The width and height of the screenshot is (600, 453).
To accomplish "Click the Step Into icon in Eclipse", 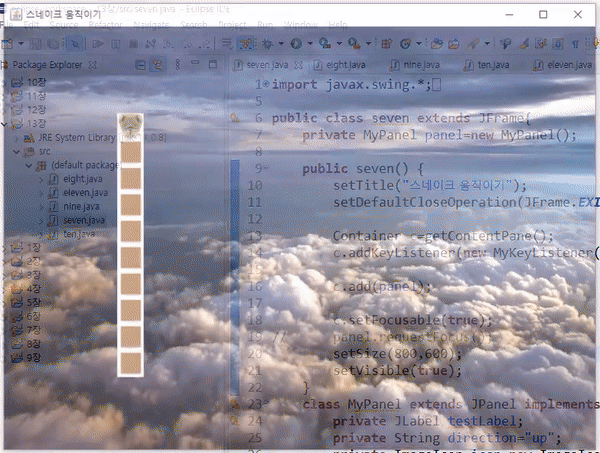I will [168, 44].
